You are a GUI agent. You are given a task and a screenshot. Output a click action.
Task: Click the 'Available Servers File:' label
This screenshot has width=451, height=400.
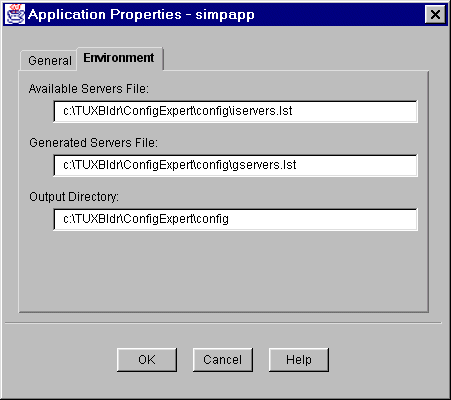[89, 89]
